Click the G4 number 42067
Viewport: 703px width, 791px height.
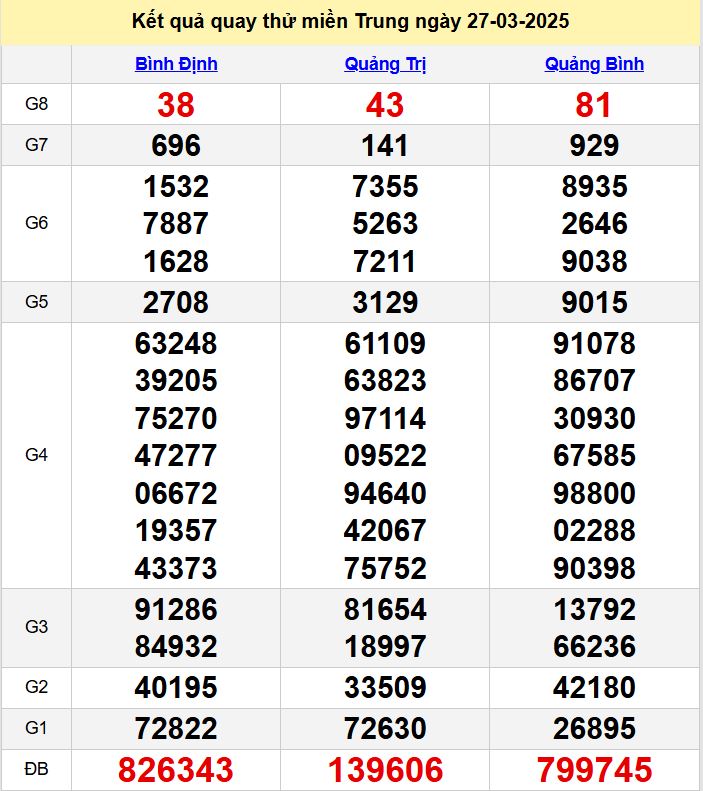(x=385, y=531)
